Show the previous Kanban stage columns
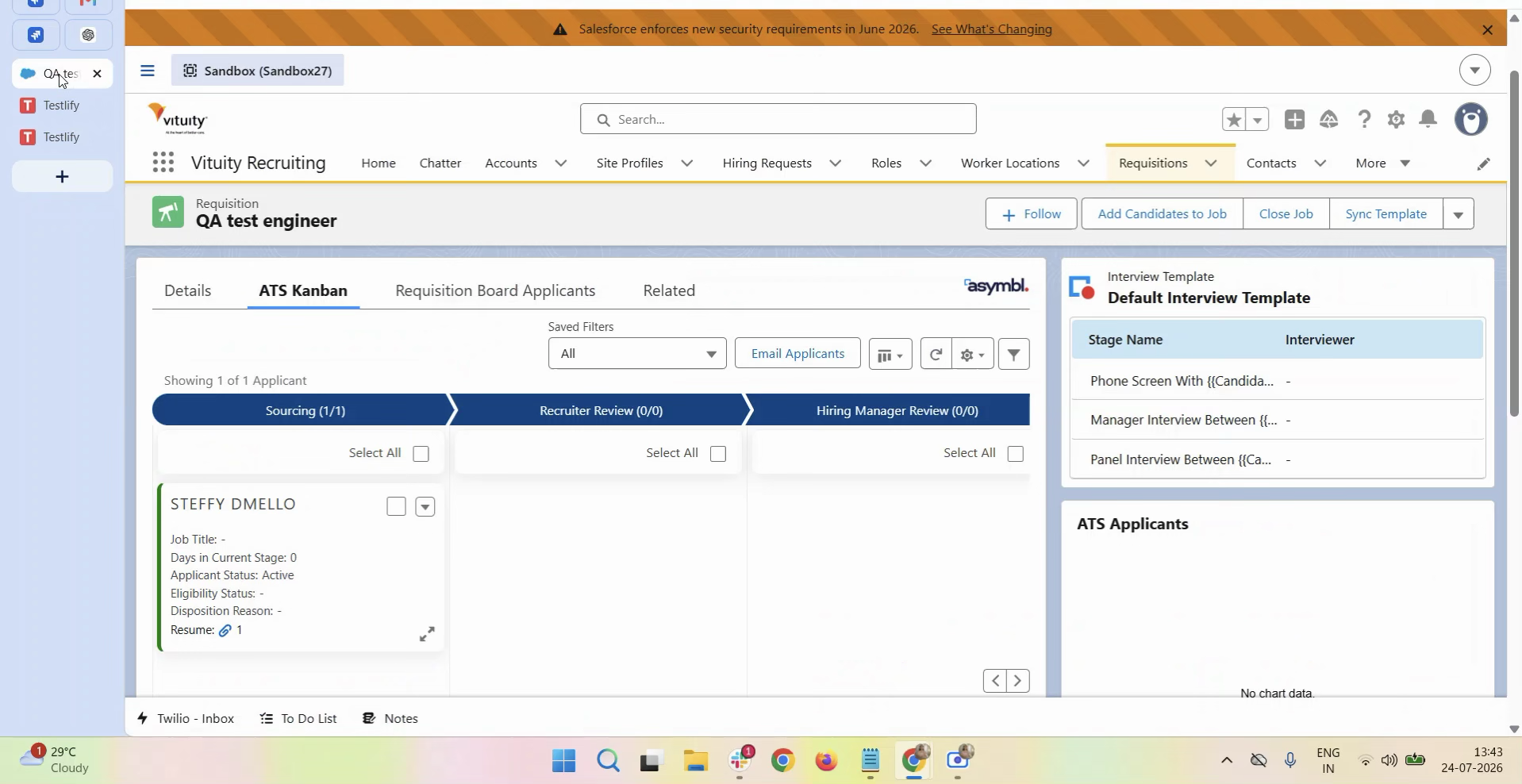Screen dimensions: 1522x784 (x=995, y=681)
